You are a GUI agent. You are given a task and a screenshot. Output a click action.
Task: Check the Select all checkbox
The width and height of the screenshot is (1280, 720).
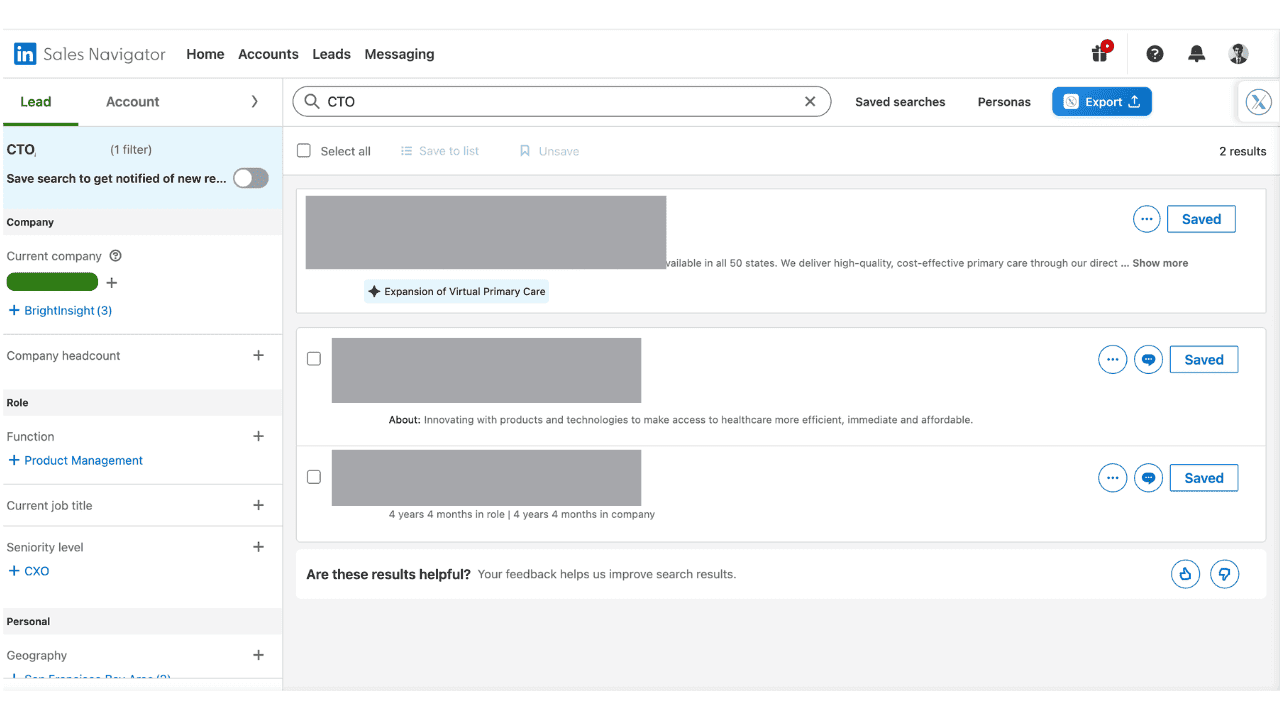[303, 150]
